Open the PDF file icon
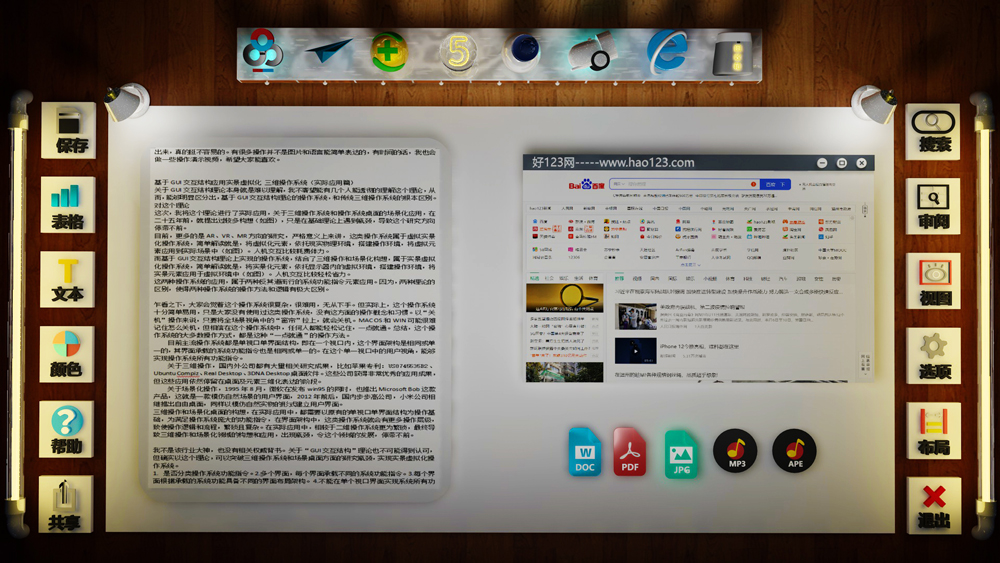The image size is (1000, 563). point(629,452)
